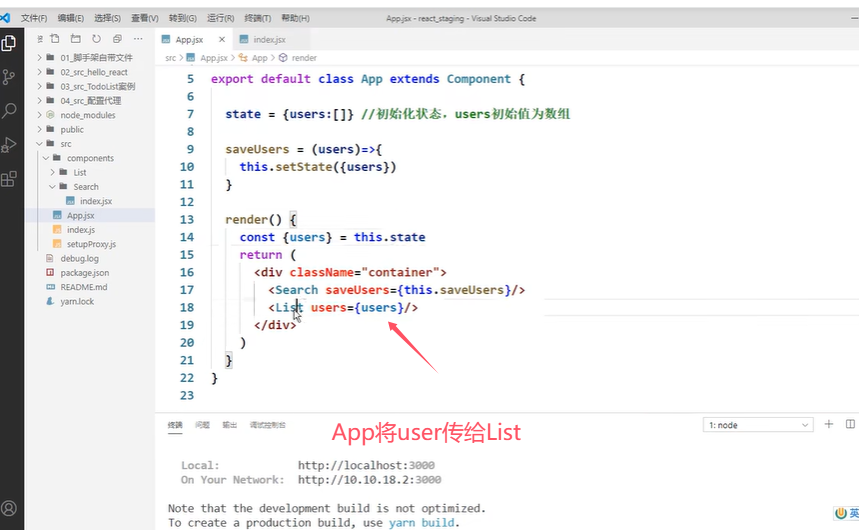859x530 pixels.
Task: Open index.jsx under Search folder
Action: pyautogui.click(x=96, y=201)
